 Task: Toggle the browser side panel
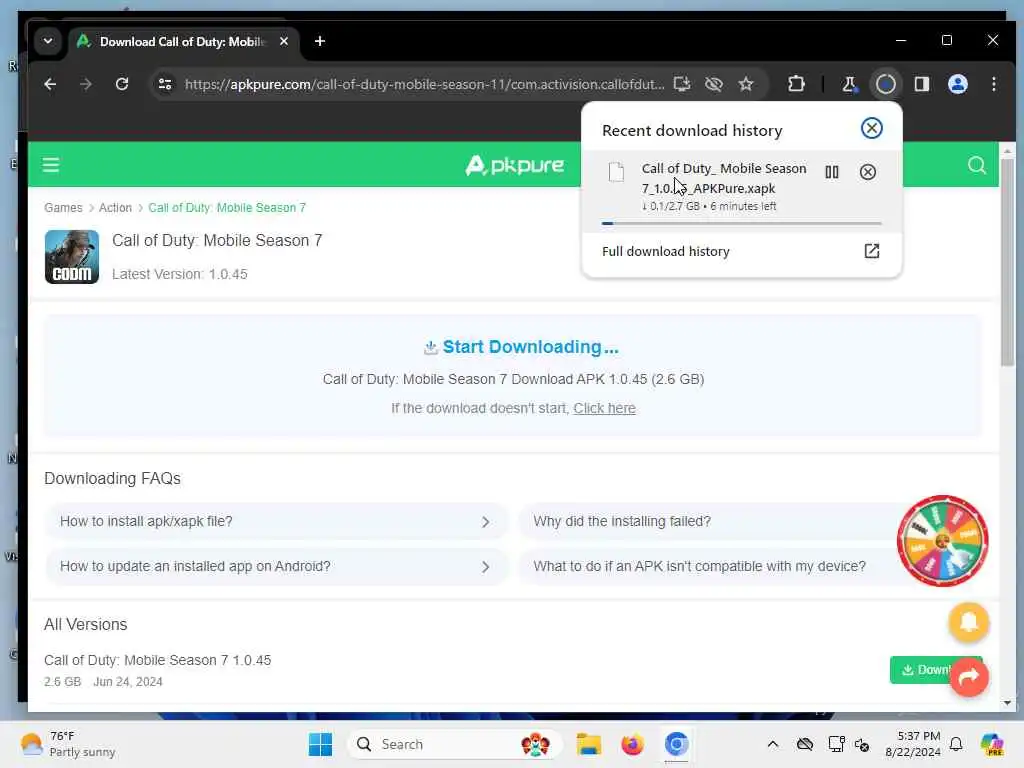[921, 84]
